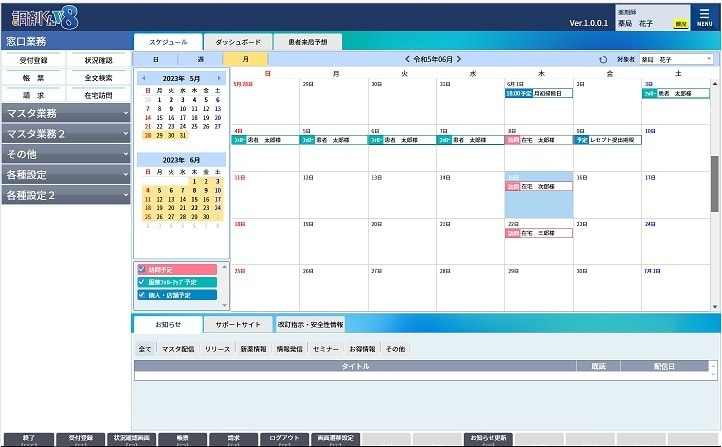Select June 15 in the mini calendar

(x=194, y=198)
